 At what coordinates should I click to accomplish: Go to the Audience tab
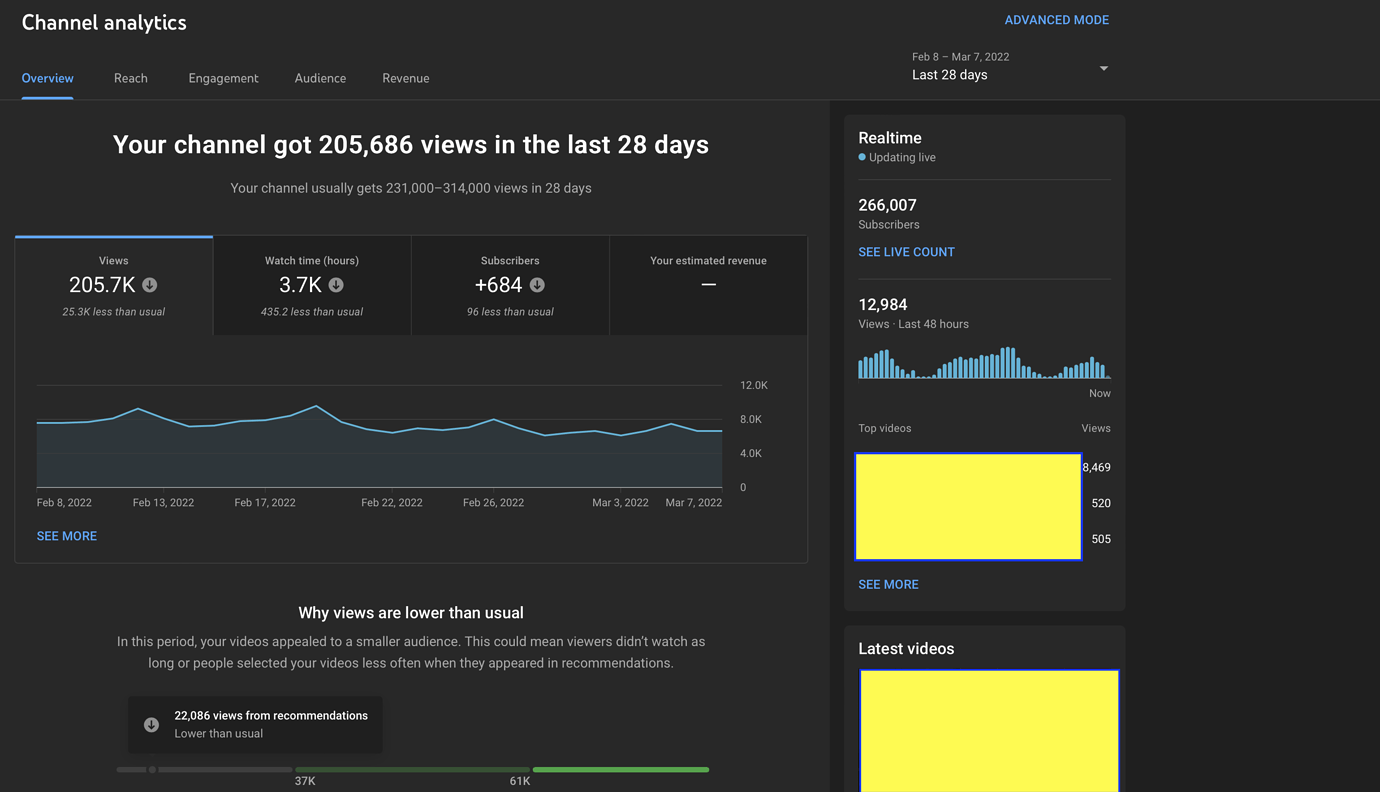pos(320,78)
